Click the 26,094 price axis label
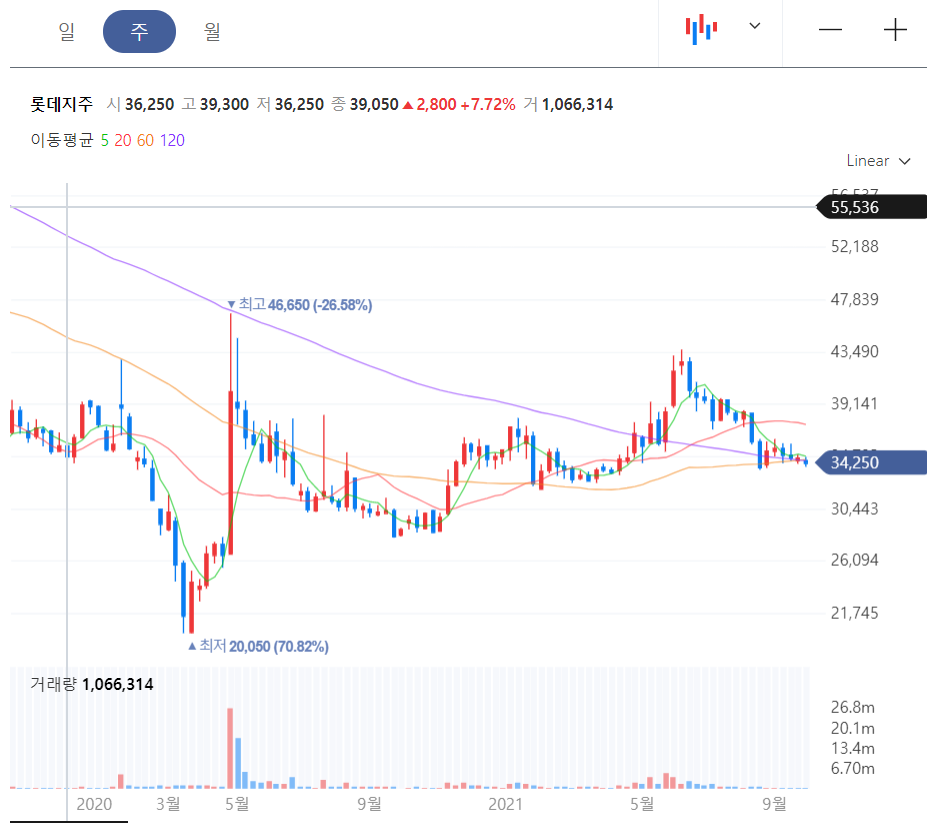 coord(854,560)
